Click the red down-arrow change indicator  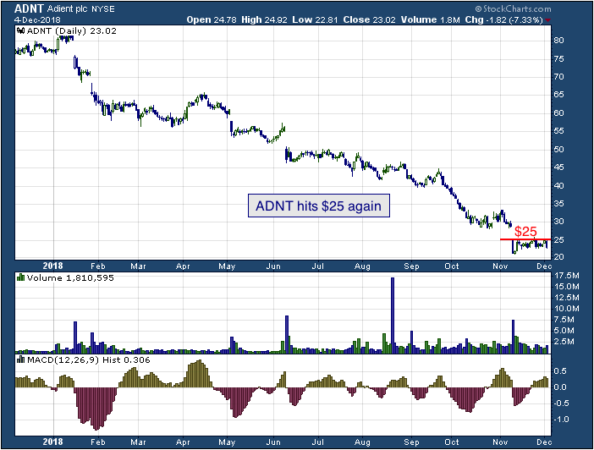[548, 20]
